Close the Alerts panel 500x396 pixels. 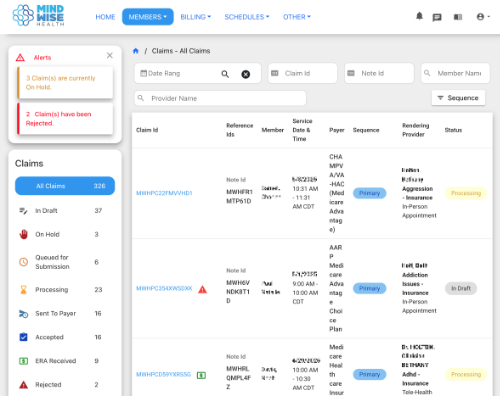tap(110, 55)
